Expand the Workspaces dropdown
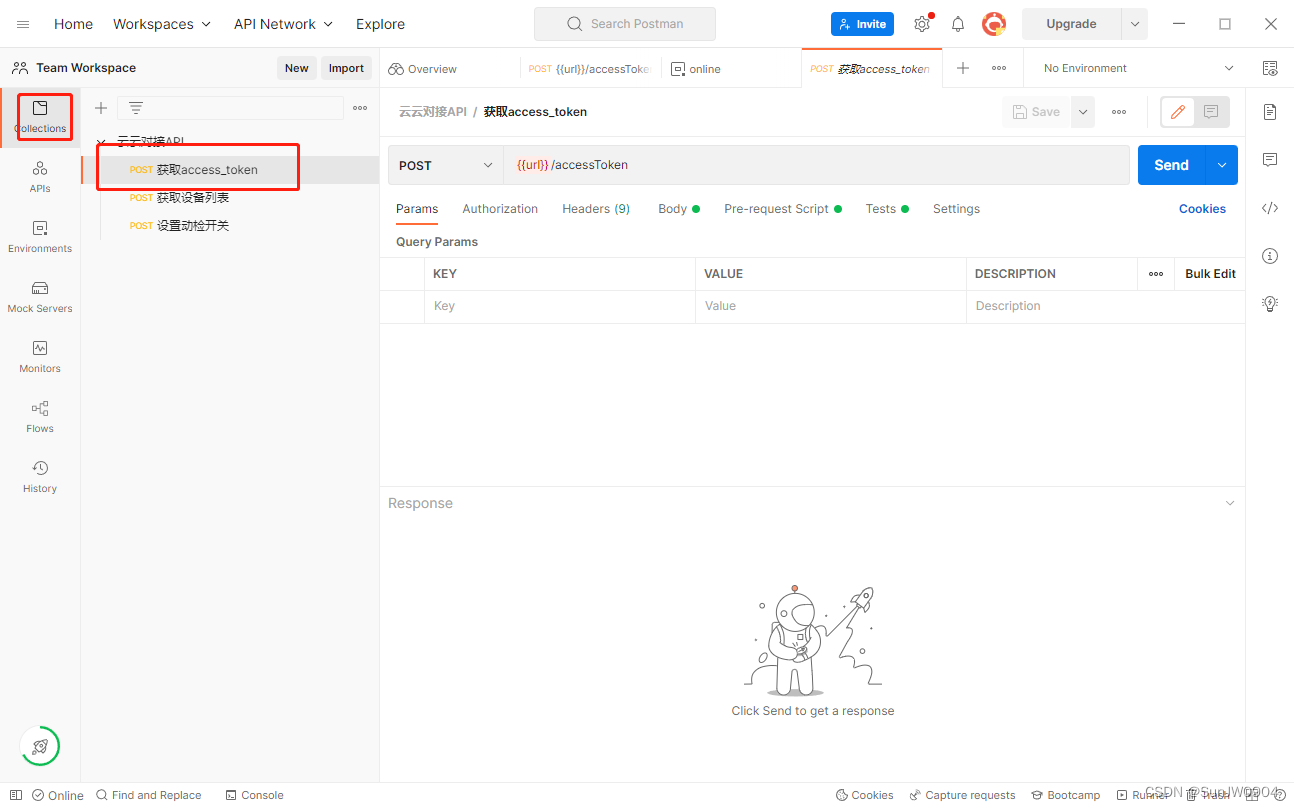The width and height of the screenshot is (1294, 807). (x=162, y=24)
